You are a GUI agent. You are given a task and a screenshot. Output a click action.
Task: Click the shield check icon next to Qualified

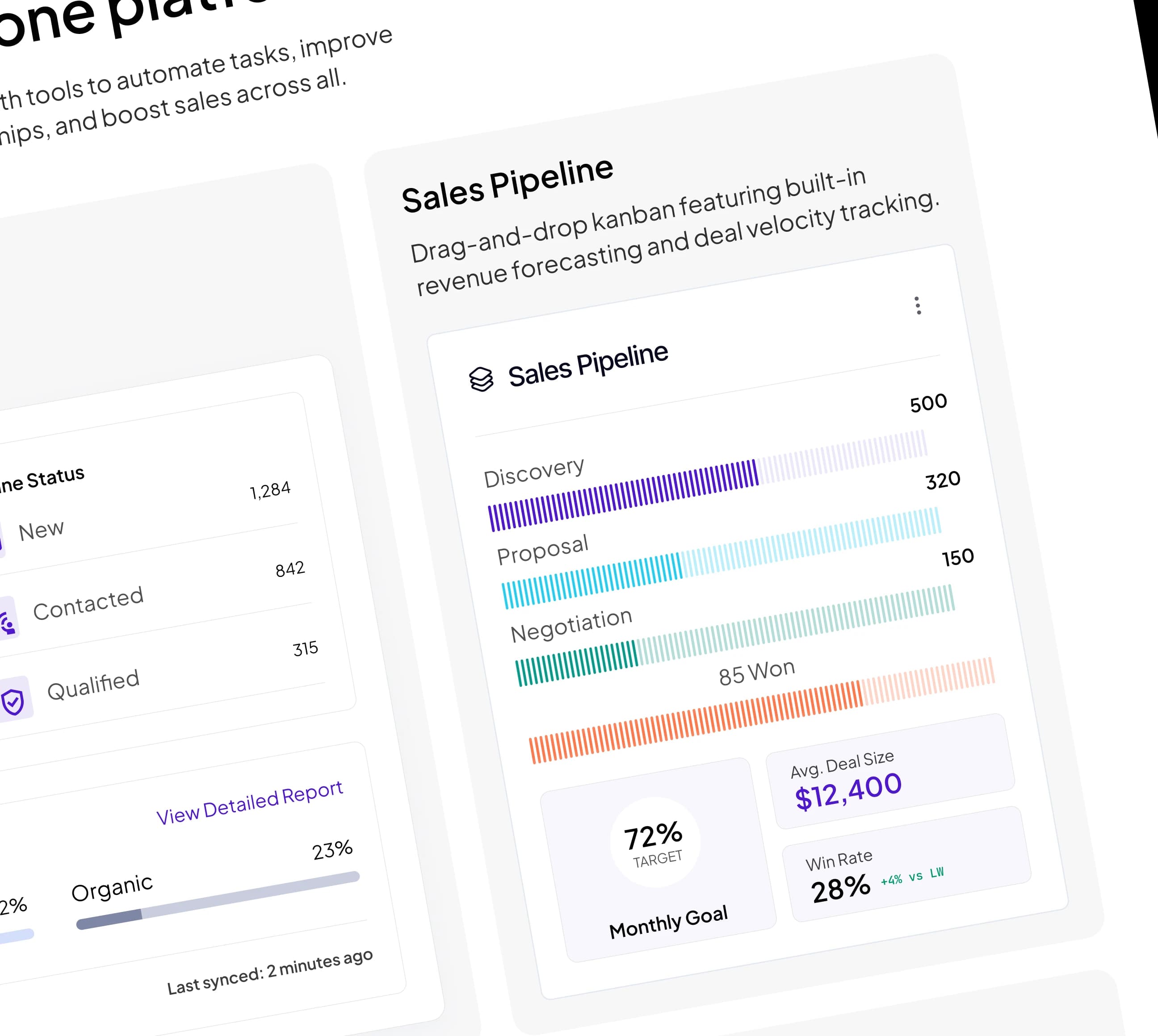13,702
